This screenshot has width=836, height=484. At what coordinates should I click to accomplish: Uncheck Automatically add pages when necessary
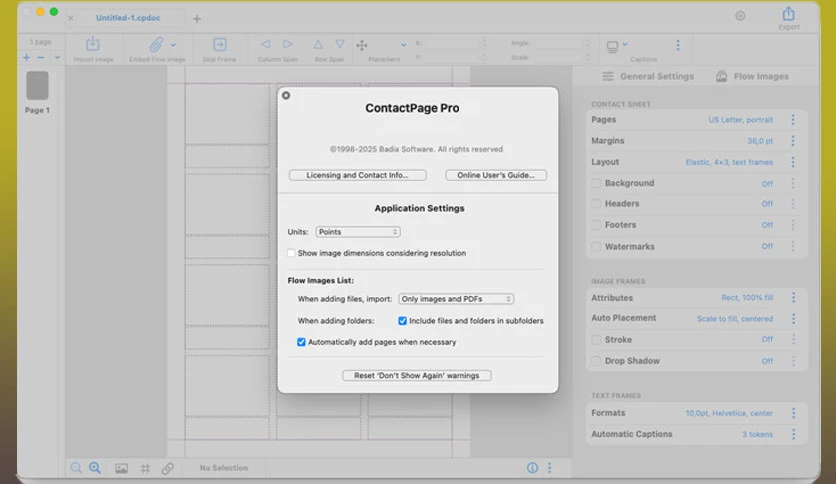click(x=301, y=342)
